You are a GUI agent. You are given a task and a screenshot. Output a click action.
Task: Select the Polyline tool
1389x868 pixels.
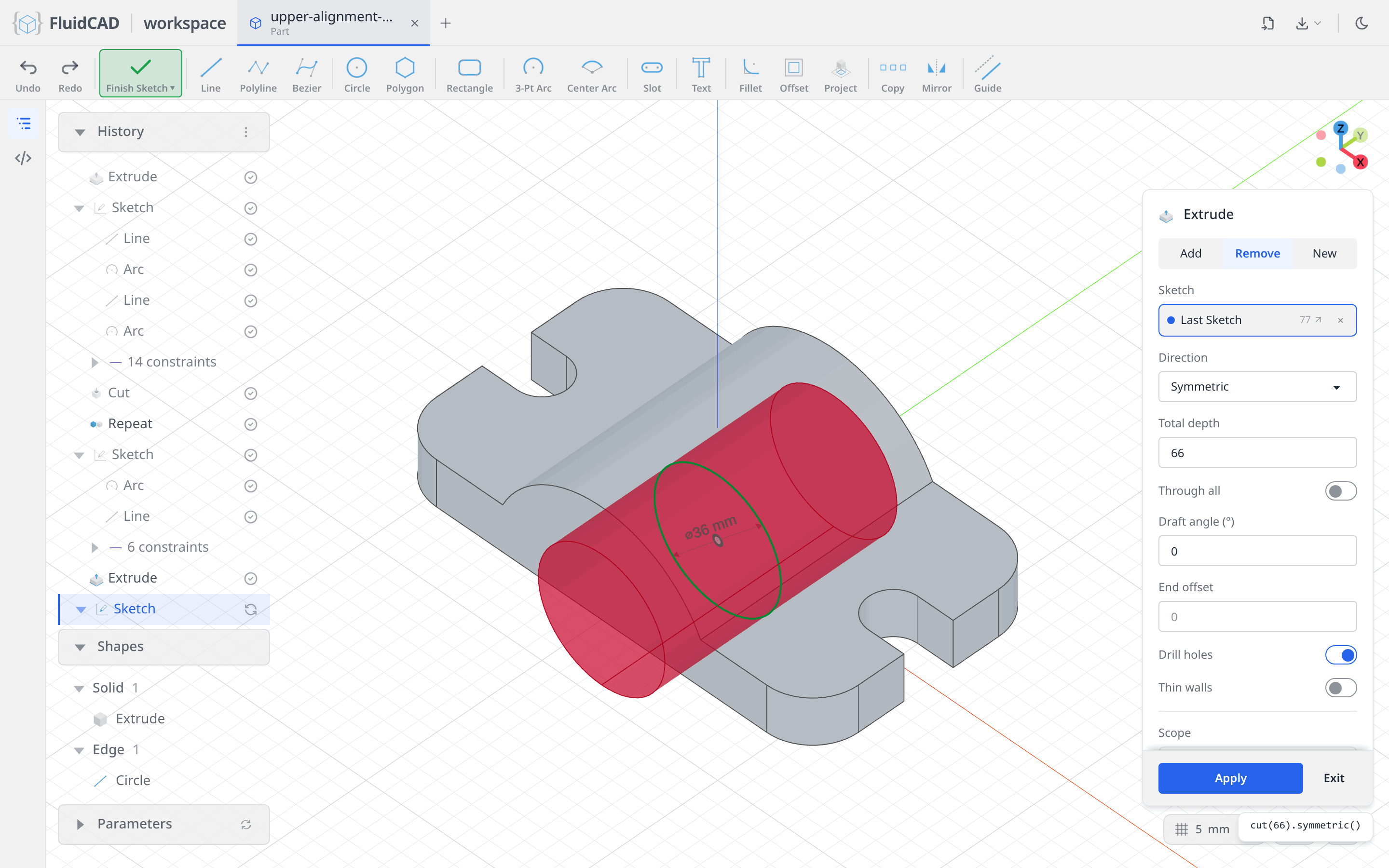pos(259,74)
